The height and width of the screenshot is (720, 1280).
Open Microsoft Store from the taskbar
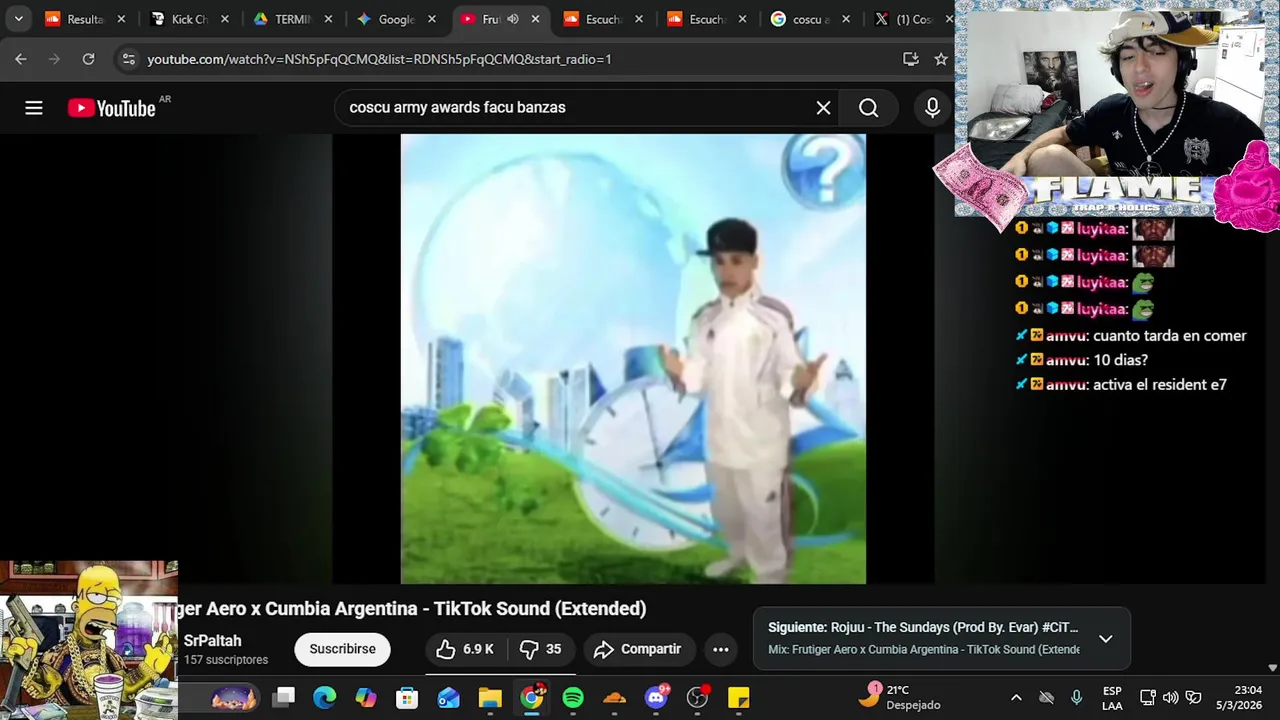click(x=407, y=698)
